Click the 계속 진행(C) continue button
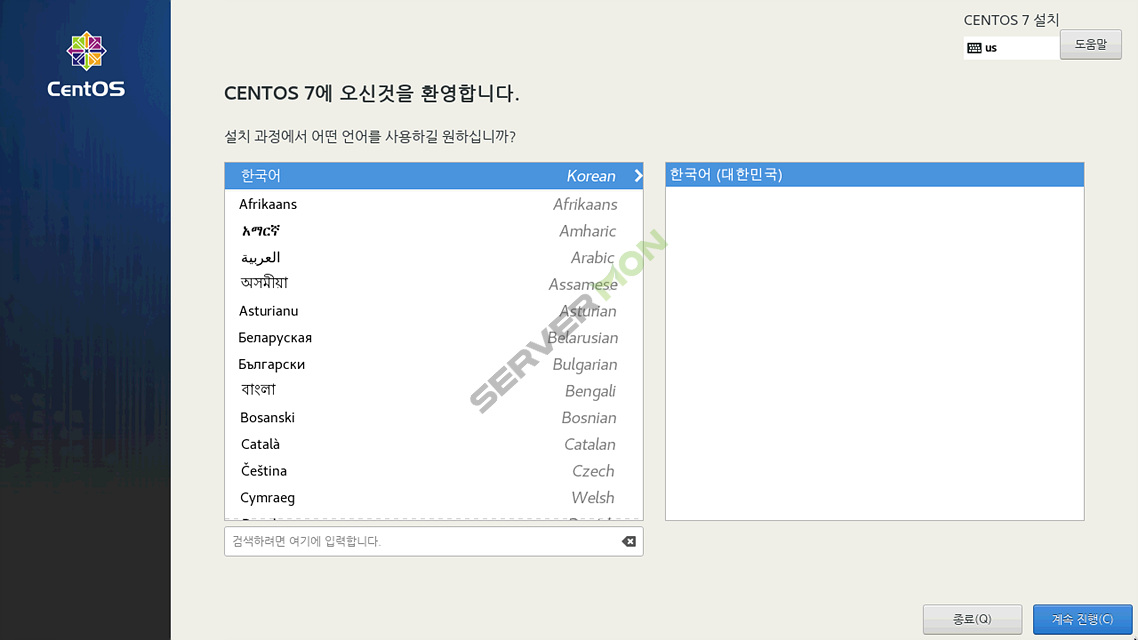Viewport: 1138px width, 640px height. (1082, 619)
